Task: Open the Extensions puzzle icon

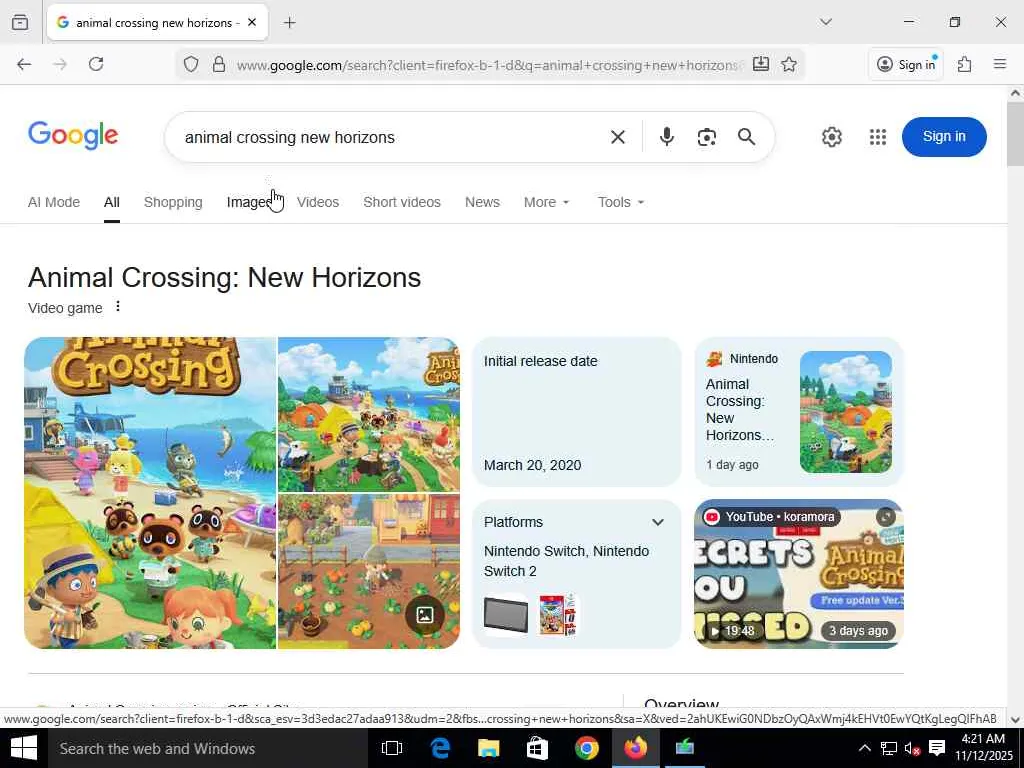Action: pyautogui.click(x=964, y=64)
